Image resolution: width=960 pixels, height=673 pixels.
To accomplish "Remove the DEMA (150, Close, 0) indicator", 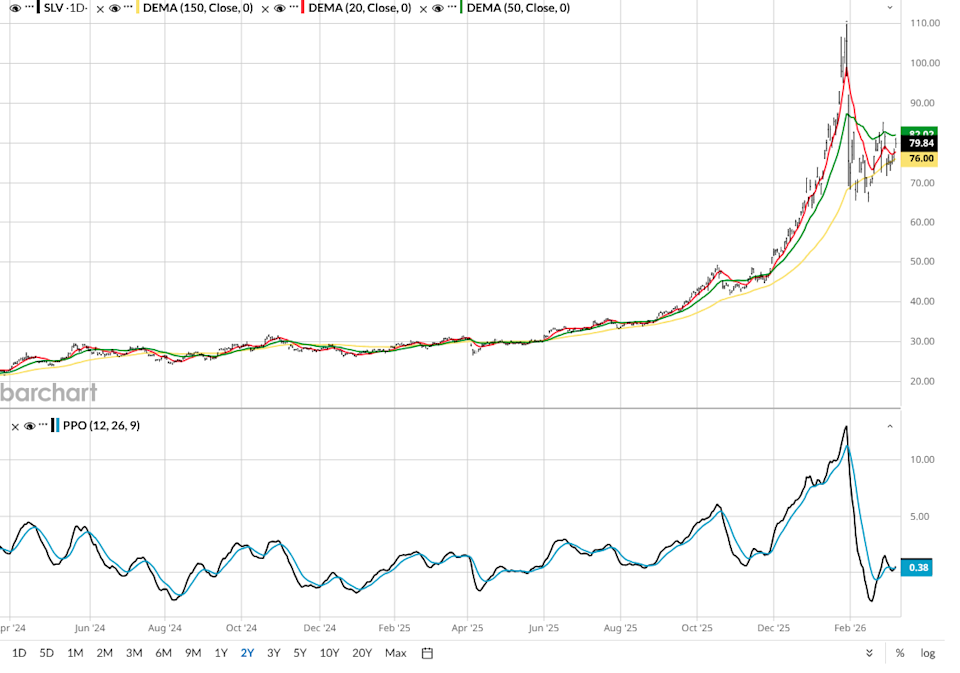I will point(100,8).
